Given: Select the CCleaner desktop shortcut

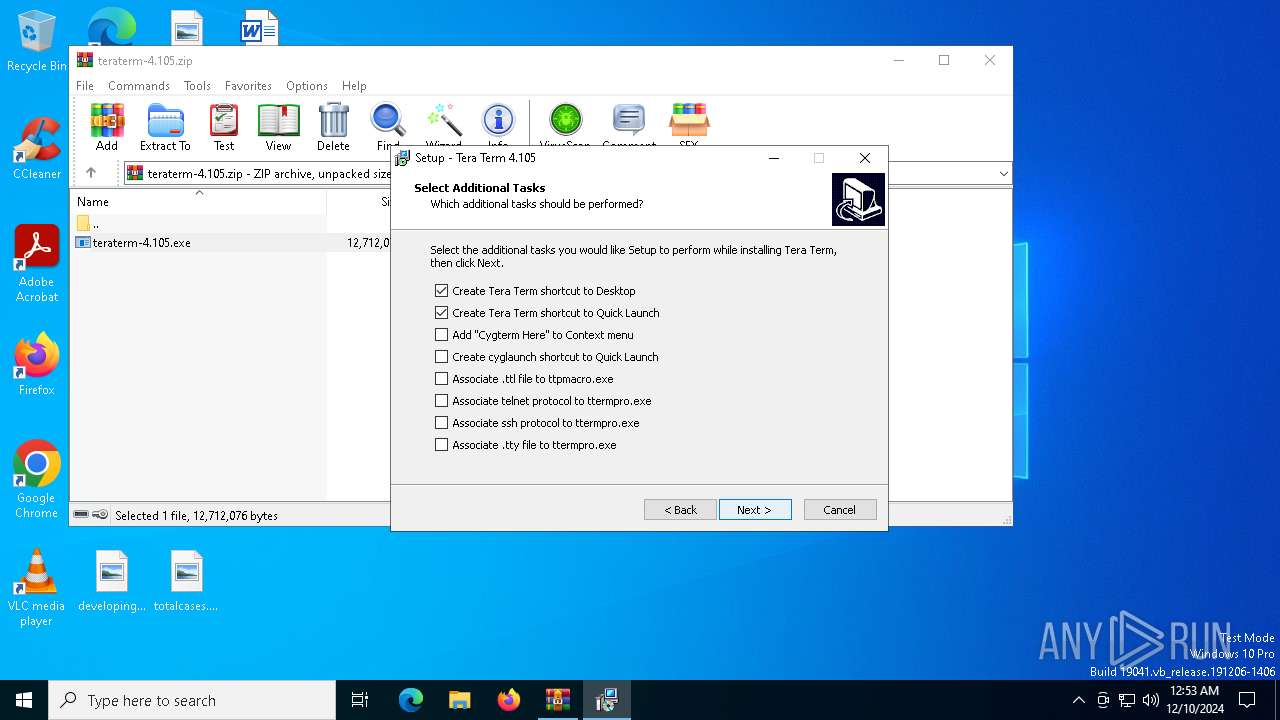Looking at the screenshot, I should click(37, 149).
